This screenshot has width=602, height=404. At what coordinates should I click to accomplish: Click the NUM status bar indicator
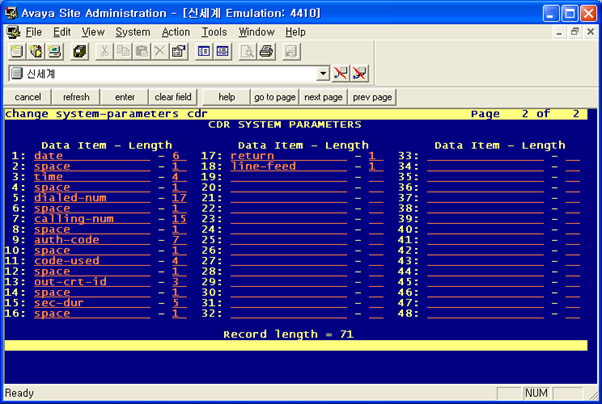tap(536, 393)
